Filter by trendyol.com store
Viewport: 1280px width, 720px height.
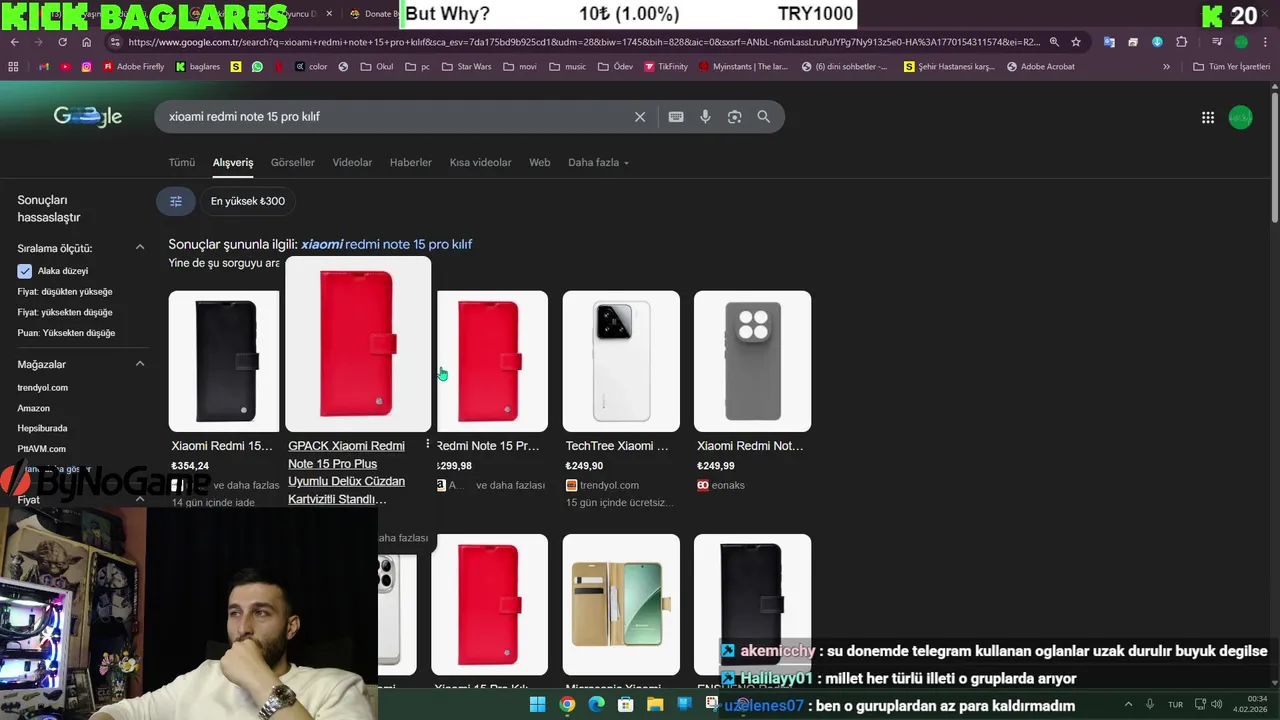coord(43,387)
